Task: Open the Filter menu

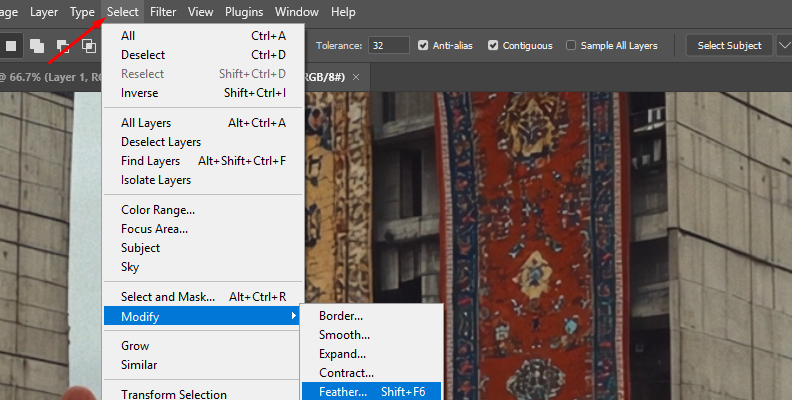Action: (163, 12)
